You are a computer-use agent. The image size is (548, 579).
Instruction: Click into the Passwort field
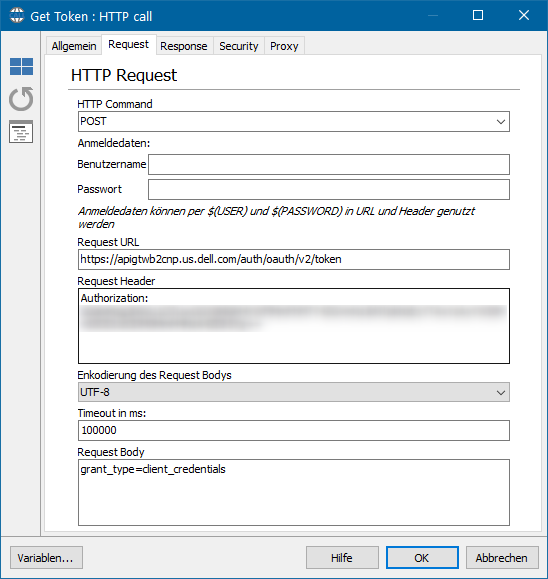(329, 189)
